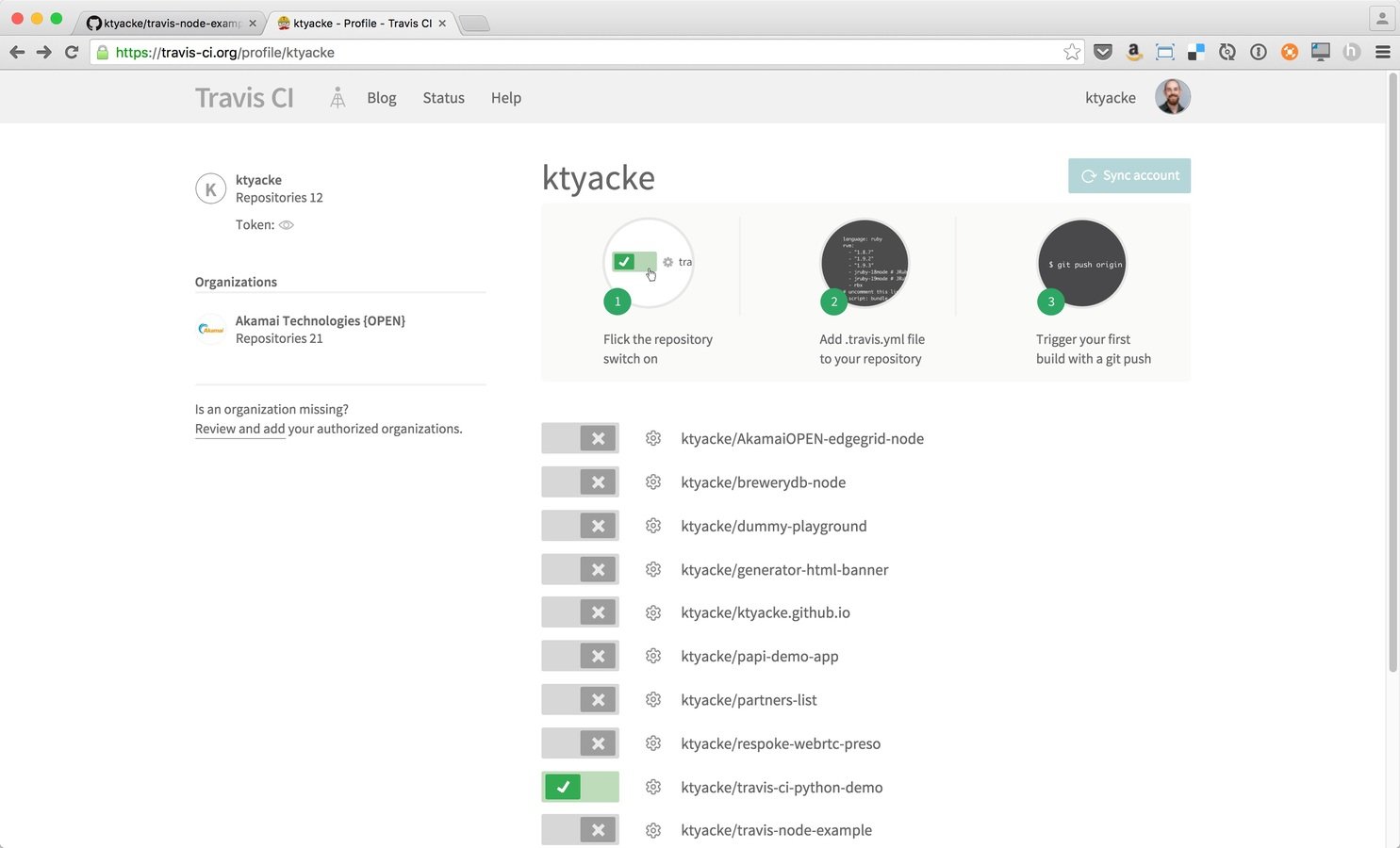This screenshot has width=1400, height=848.
Task: Open the hypothes.is 'h' extension icon
Action: [1352, 52]
